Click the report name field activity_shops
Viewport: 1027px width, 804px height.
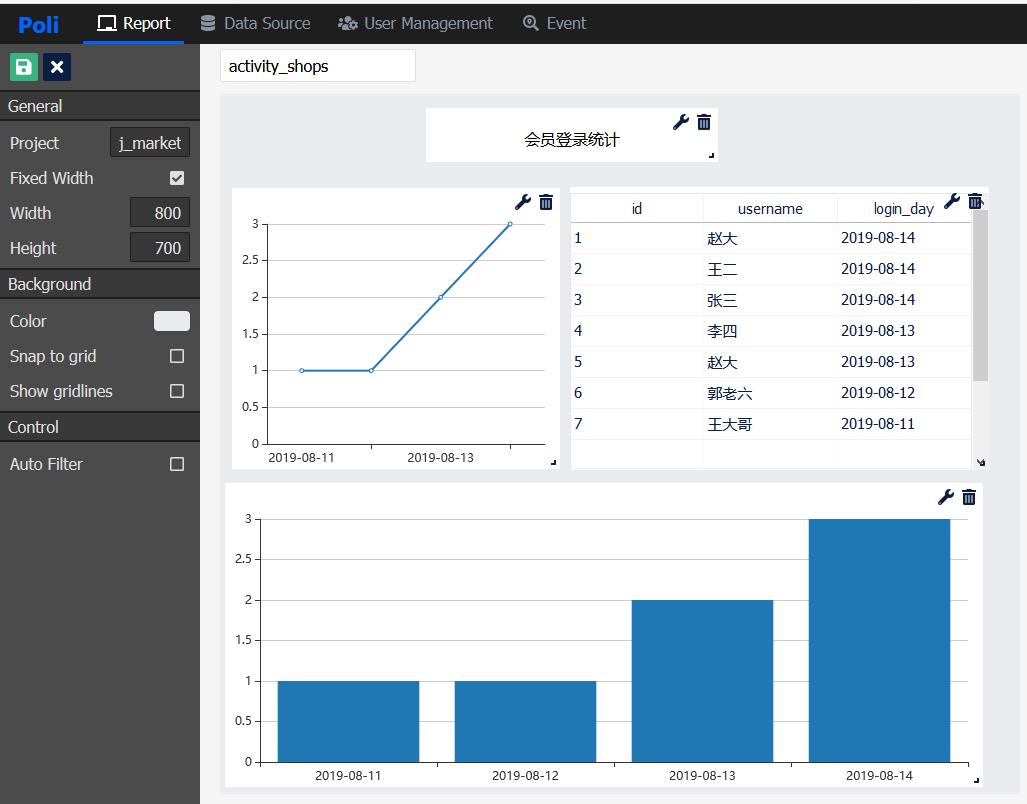click(318, 66)
